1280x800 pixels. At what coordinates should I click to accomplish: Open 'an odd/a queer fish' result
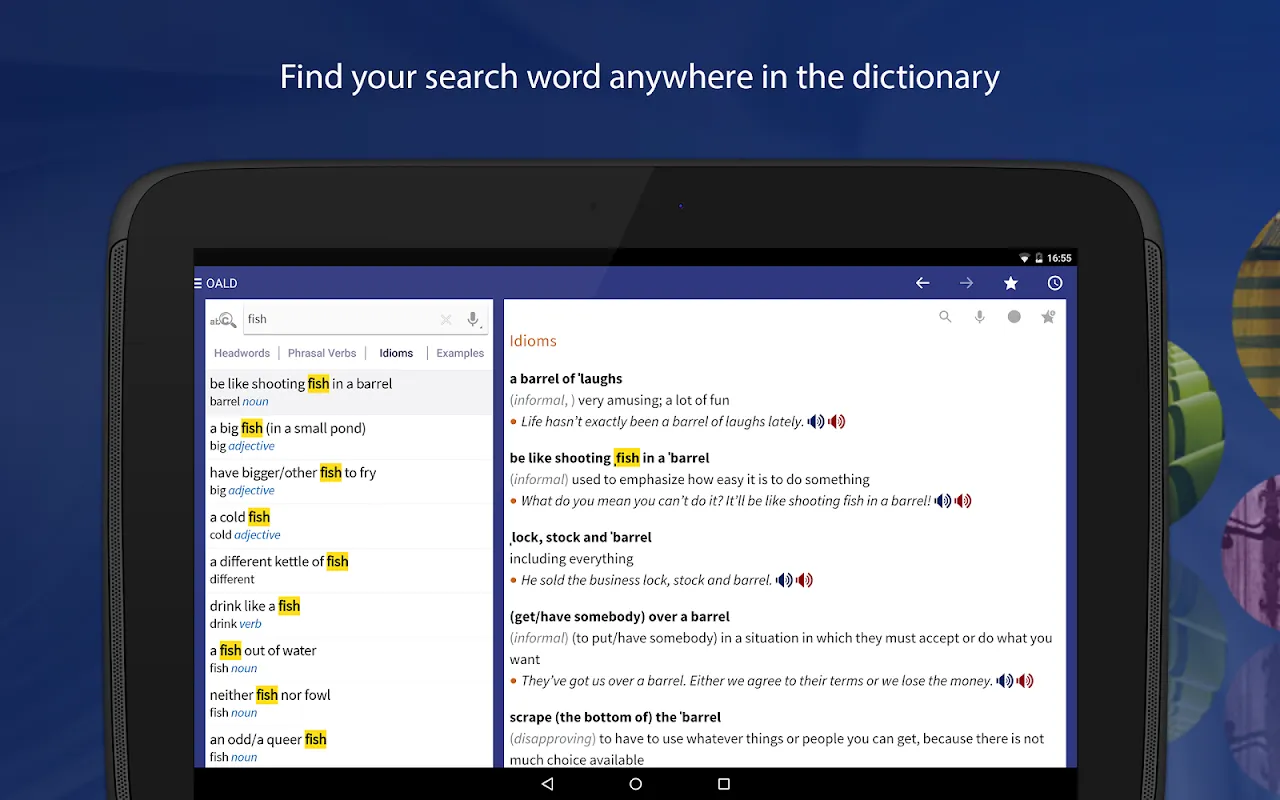click(x=349, y=747)
